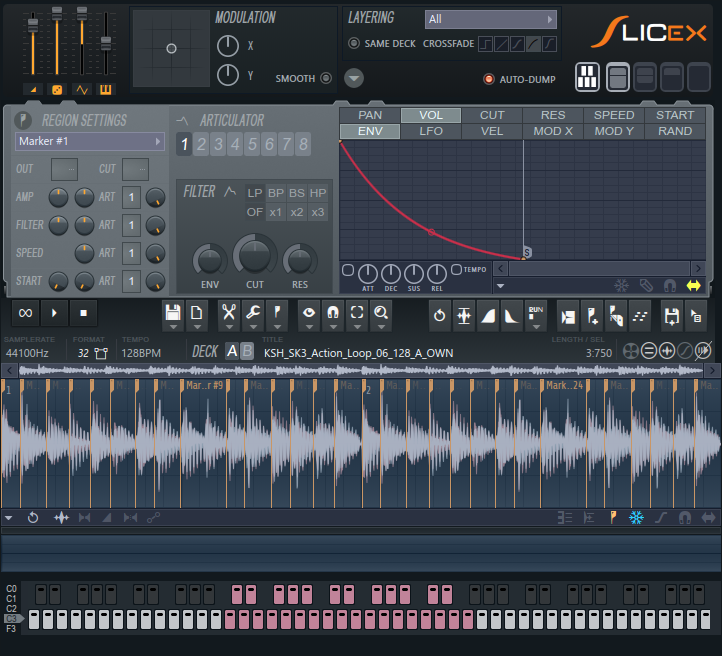Toggle the Auto-Dump option
Viewport: 722px width, 656px height.
489,78
